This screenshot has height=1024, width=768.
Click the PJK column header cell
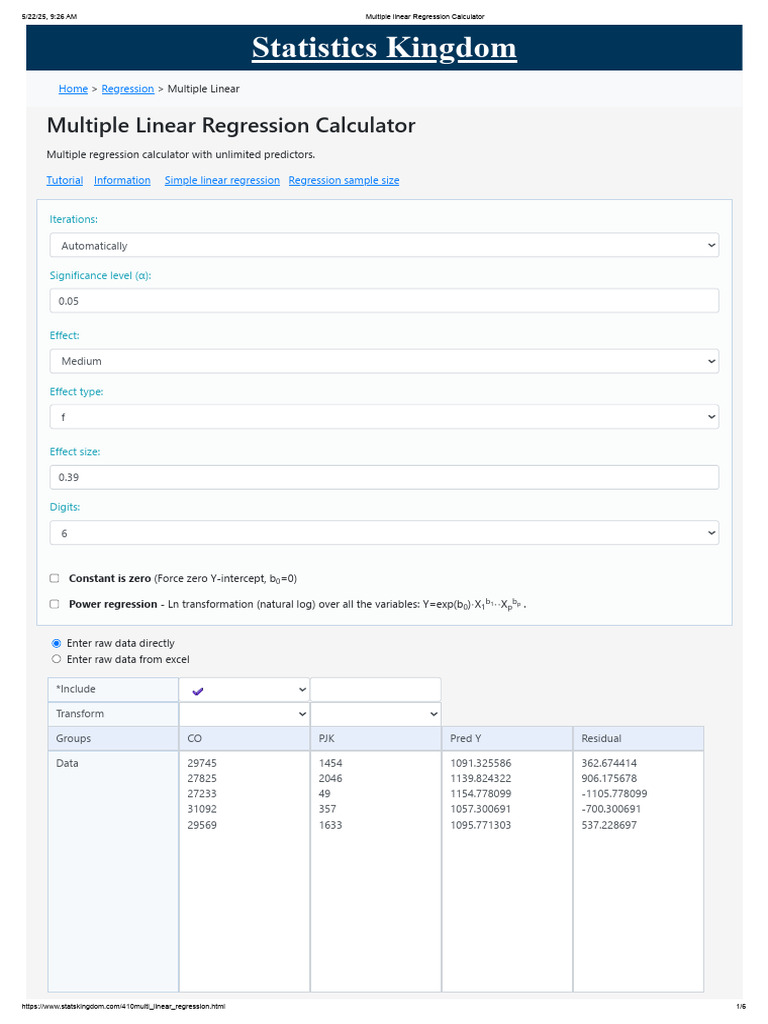(376, 739)
